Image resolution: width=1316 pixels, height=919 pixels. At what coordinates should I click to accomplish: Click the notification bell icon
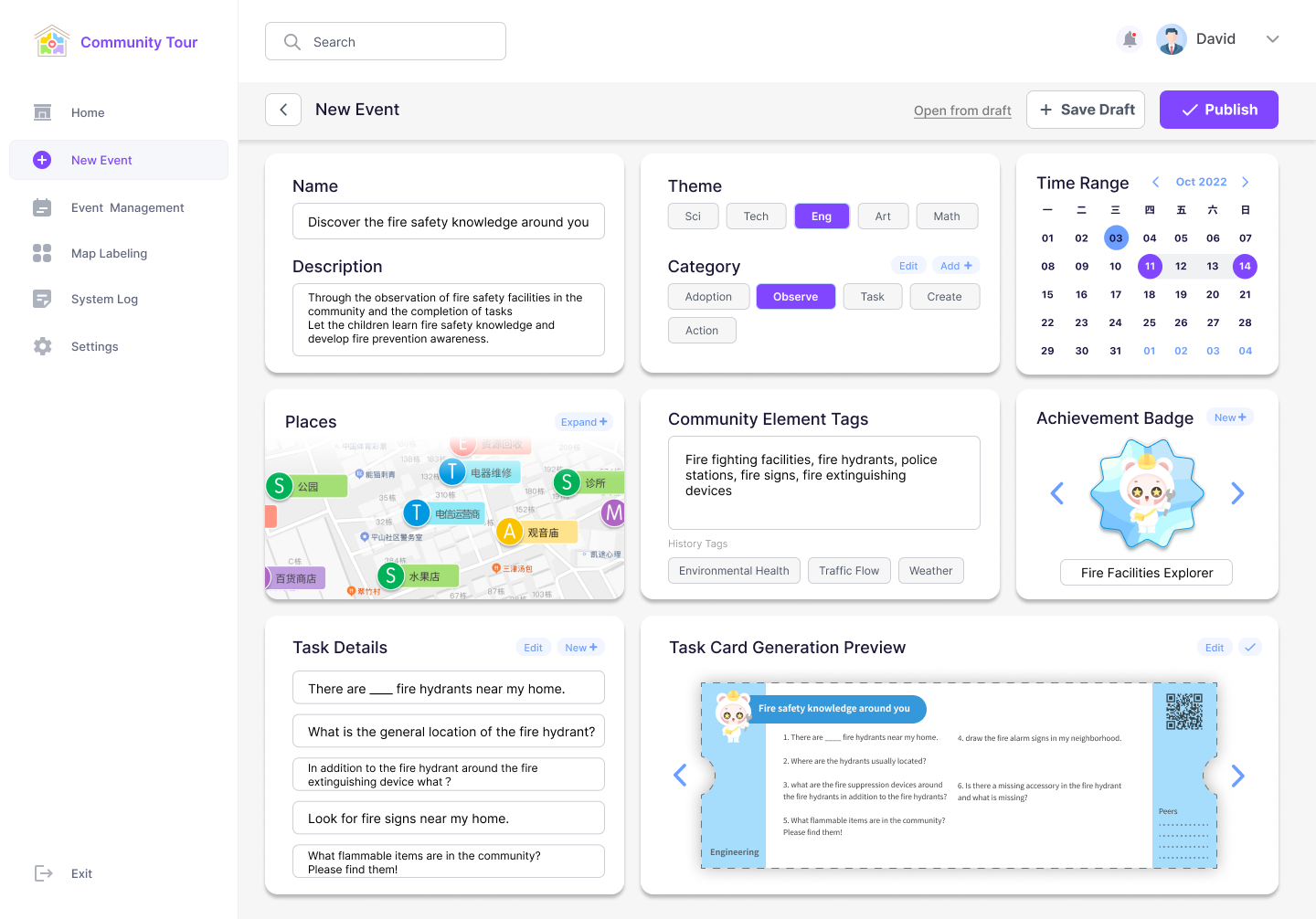[1130, 39]
